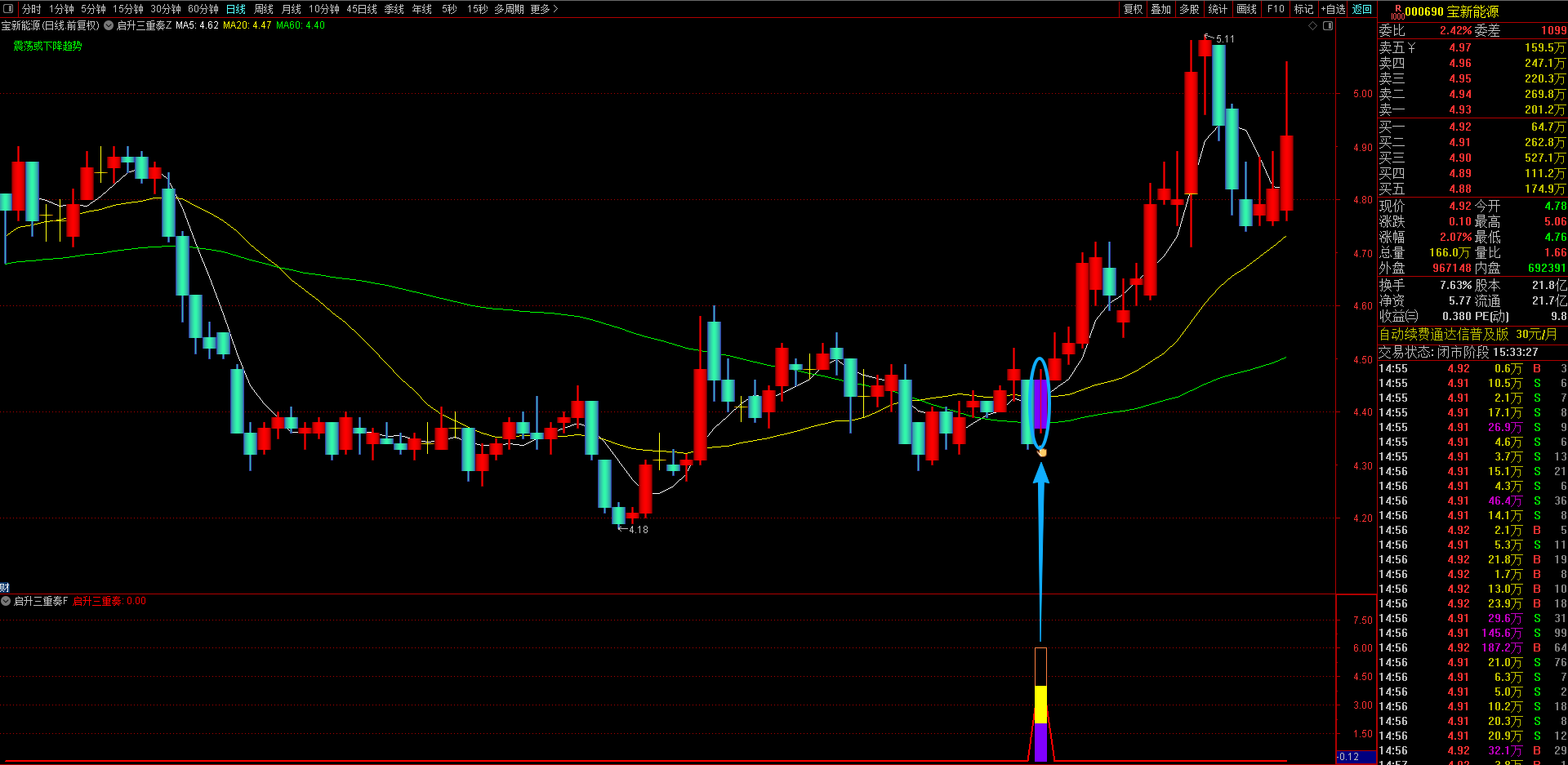Viewport: 1568px width, 765px height.
Task: Click the 量比 1.66 value
Action: (x=1555, y=253)
